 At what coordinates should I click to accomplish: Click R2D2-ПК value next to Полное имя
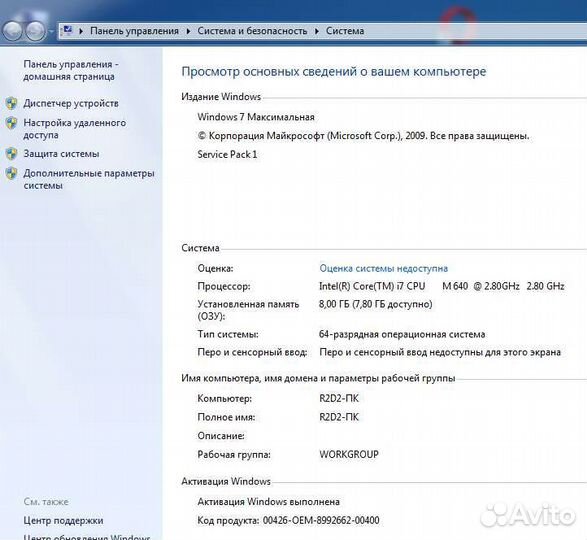[339, 417]
